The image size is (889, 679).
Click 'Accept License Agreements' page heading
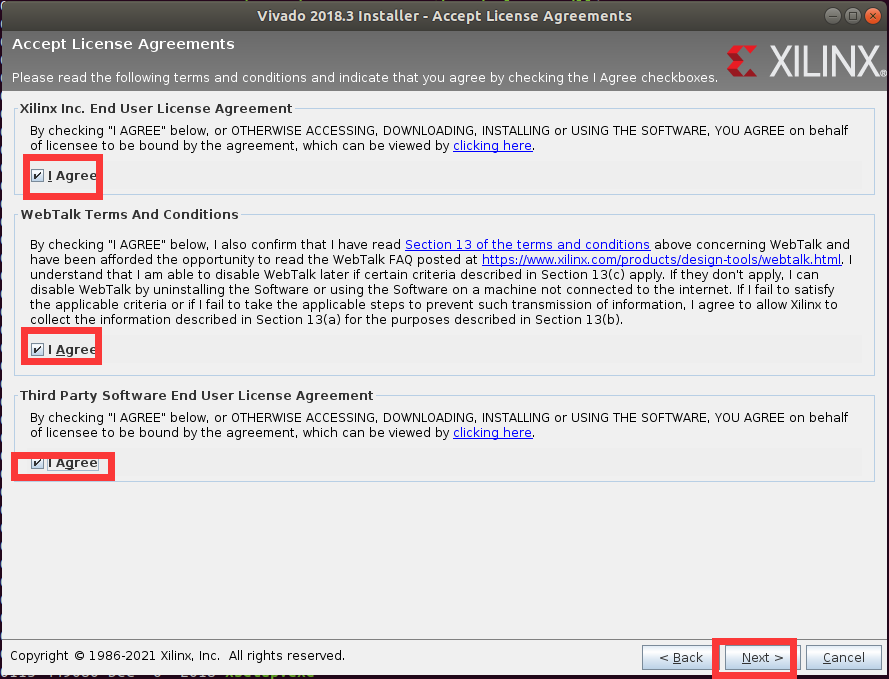[x=123, y=44]
